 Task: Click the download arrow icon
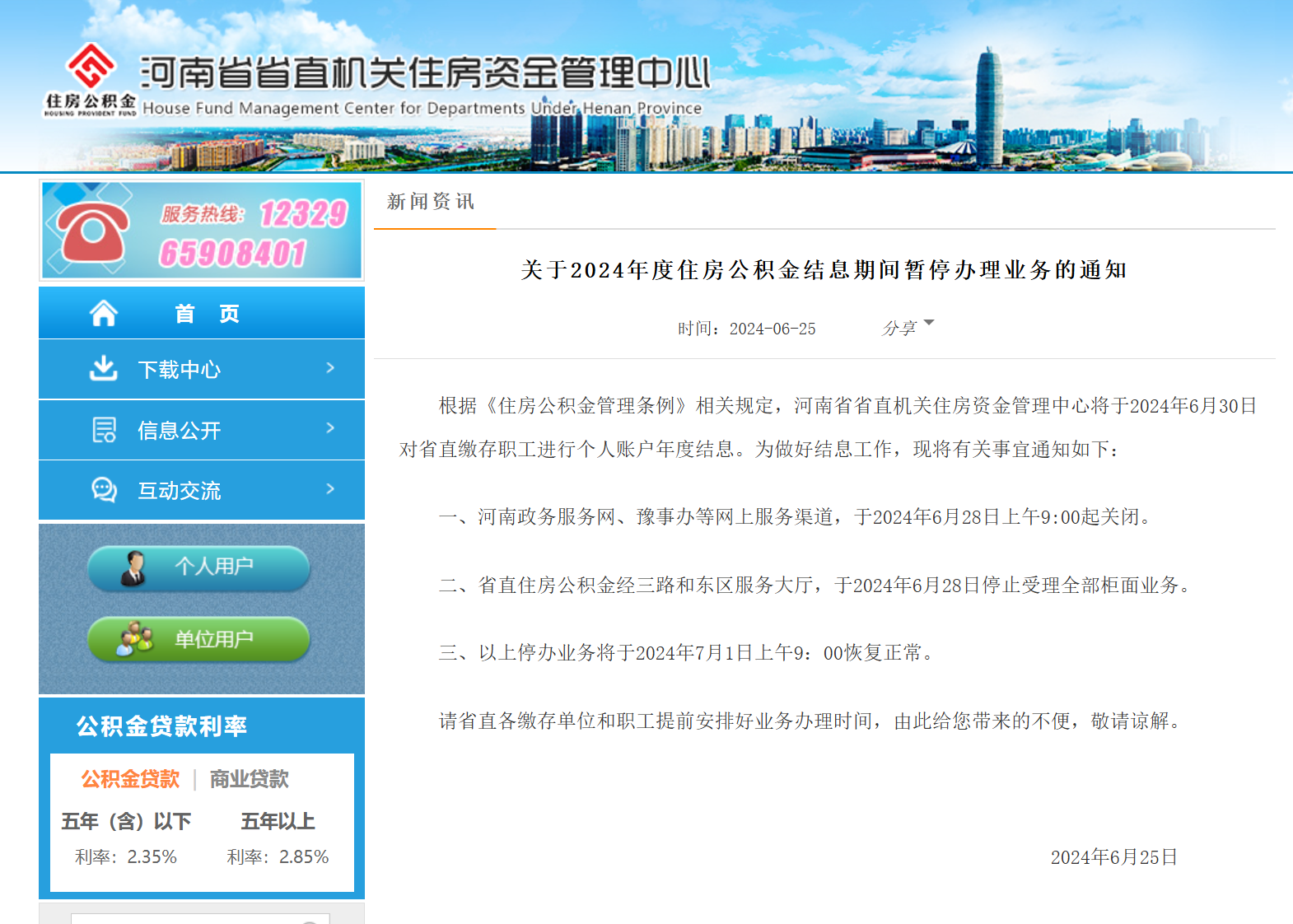point(103,369)
